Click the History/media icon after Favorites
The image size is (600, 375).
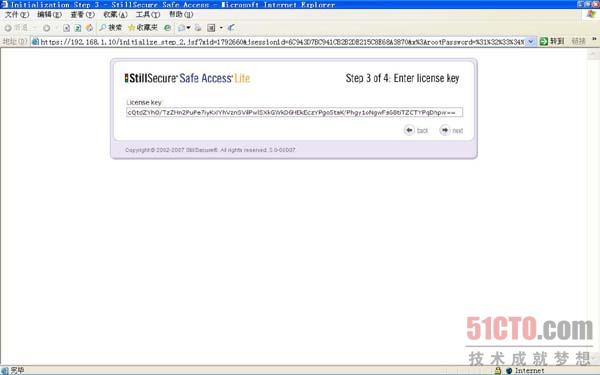tap(167, 28)
